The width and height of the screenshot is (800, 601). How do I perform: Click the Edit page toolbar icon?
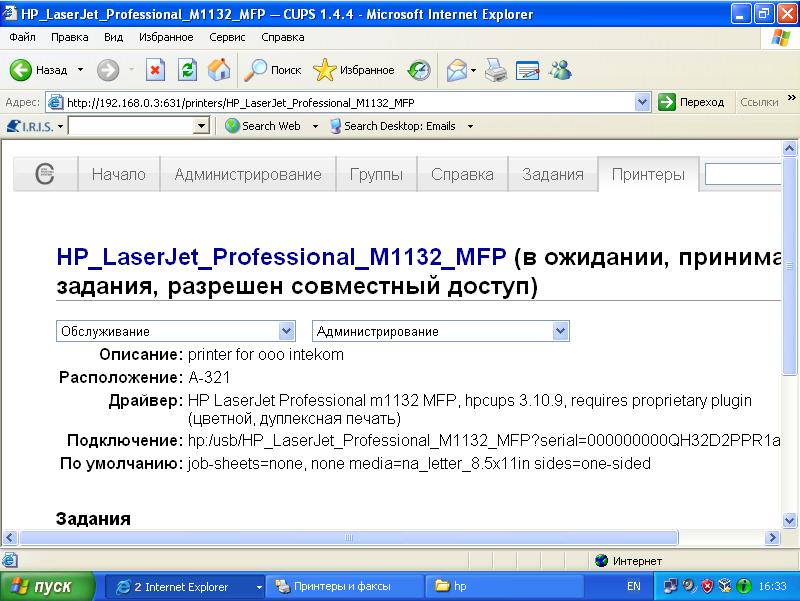(x=528, y=70)
